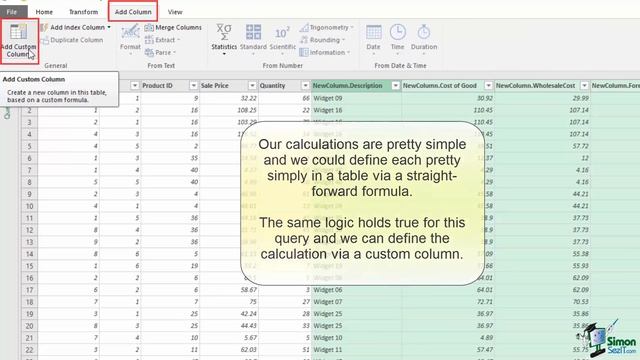
Task: Click the Add Custom Column button
Action: click(x=19, y=41)
